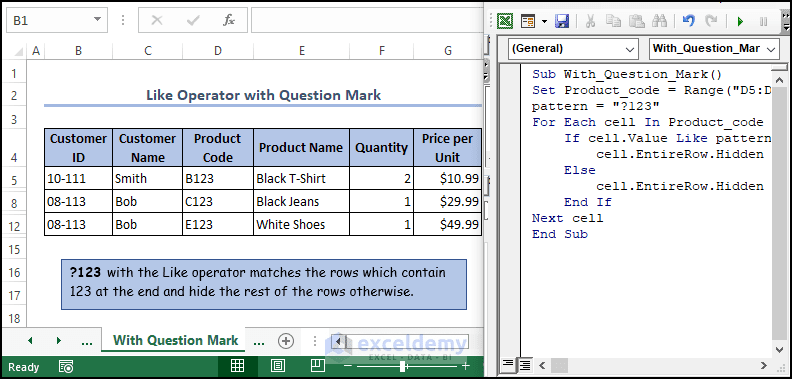Select column D header
The height and width of the screenshot is (379, 792).
218,51
